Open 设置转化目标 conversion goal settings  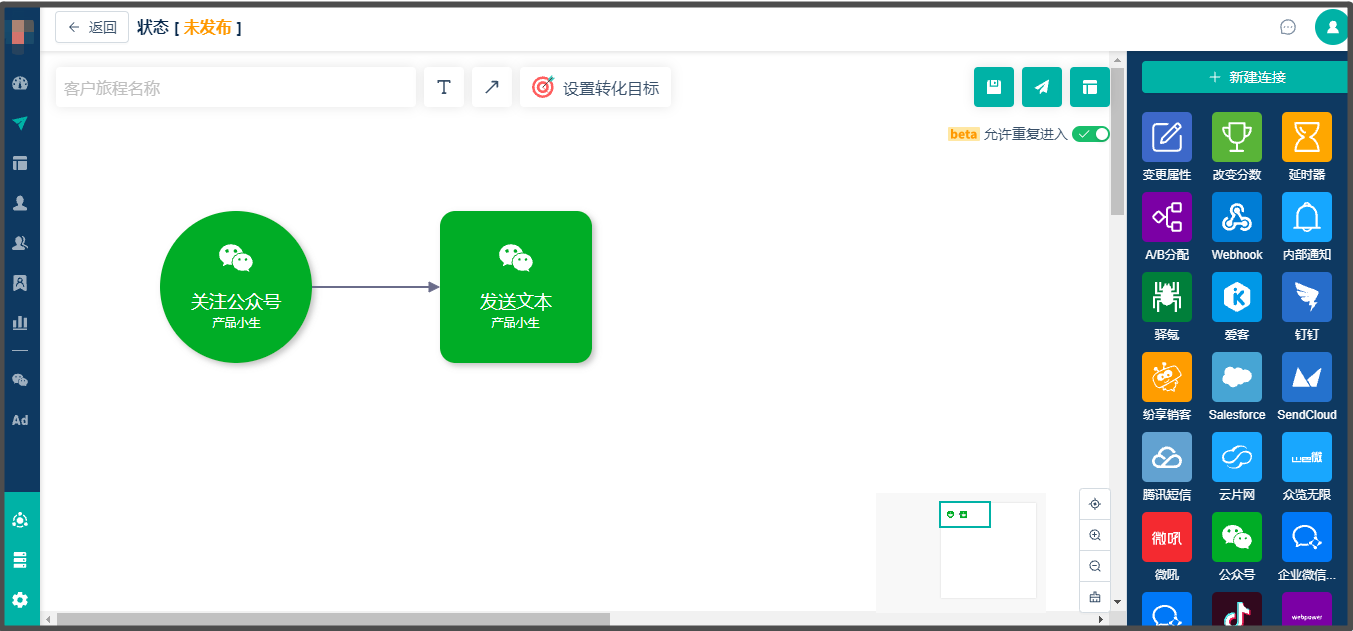pos(596,87)
